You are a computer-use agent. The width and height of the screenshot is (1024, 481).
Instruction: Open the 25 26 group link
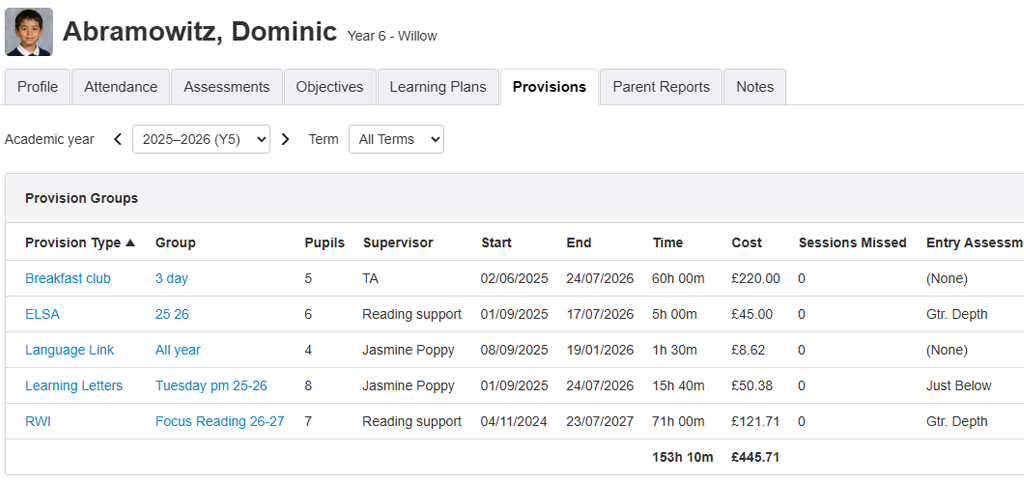pos(172,315)
